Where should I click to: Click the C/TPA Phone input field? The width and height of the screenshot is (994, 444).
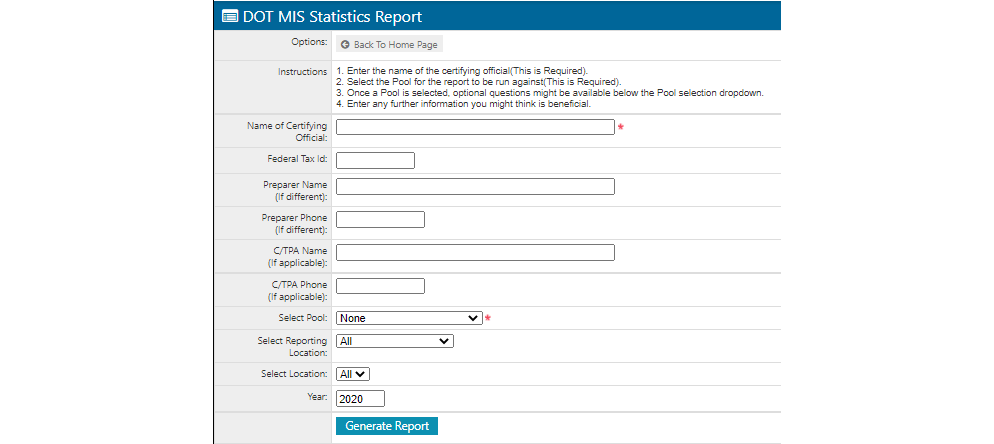click(x=380, y=286)
